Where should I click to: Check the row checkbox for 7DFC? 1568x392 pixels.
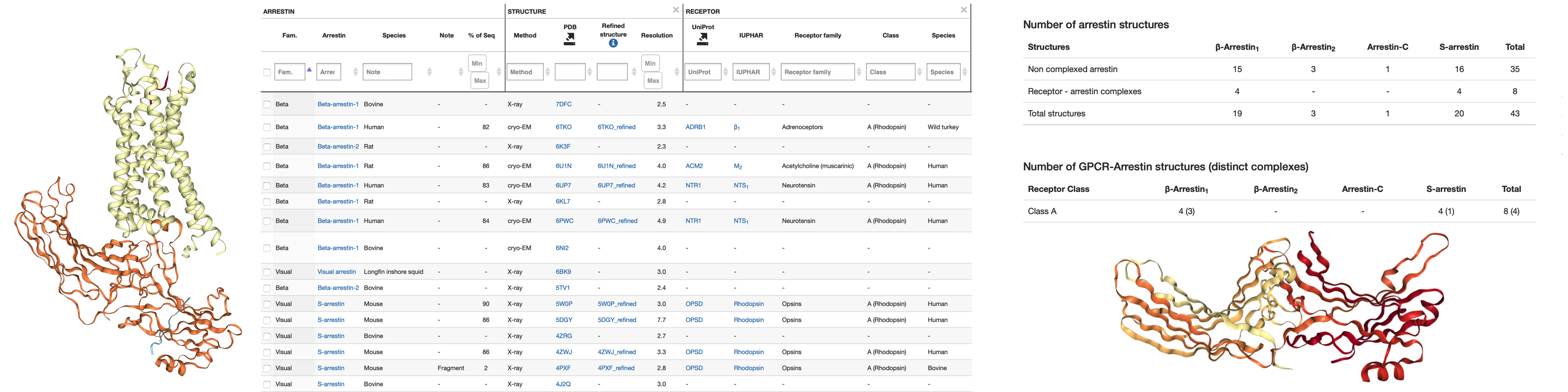[x=266, y=105]
